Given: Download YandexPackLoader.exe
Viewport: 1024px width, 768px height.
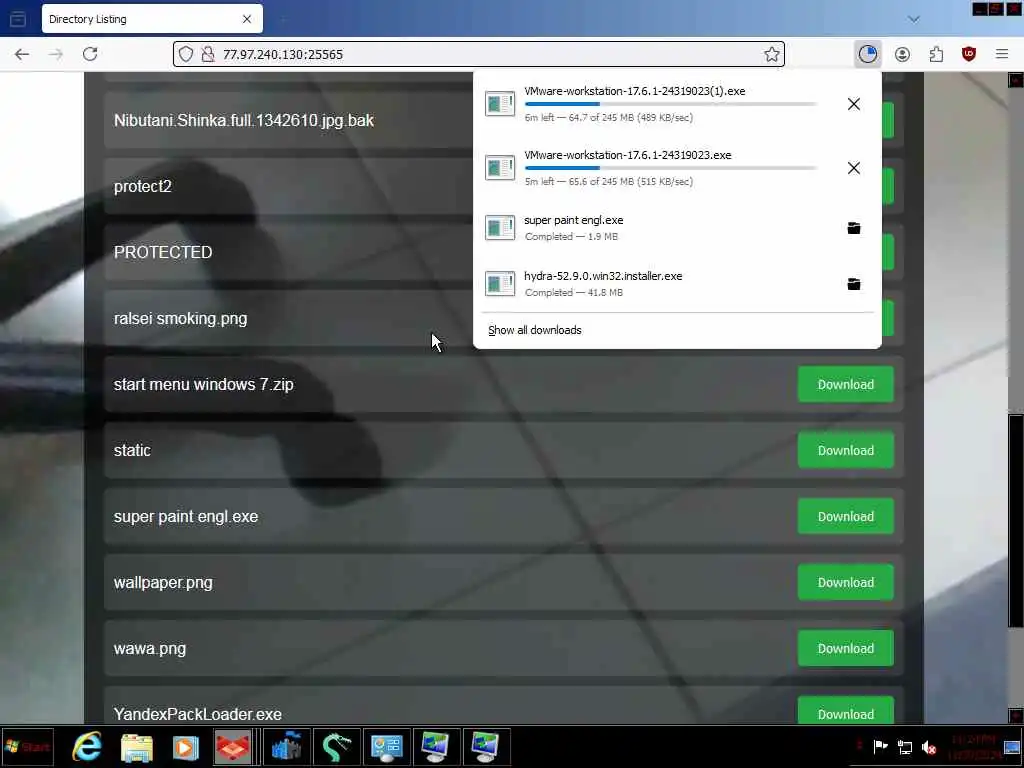Looking at the screenshot, I should point(846,712).
